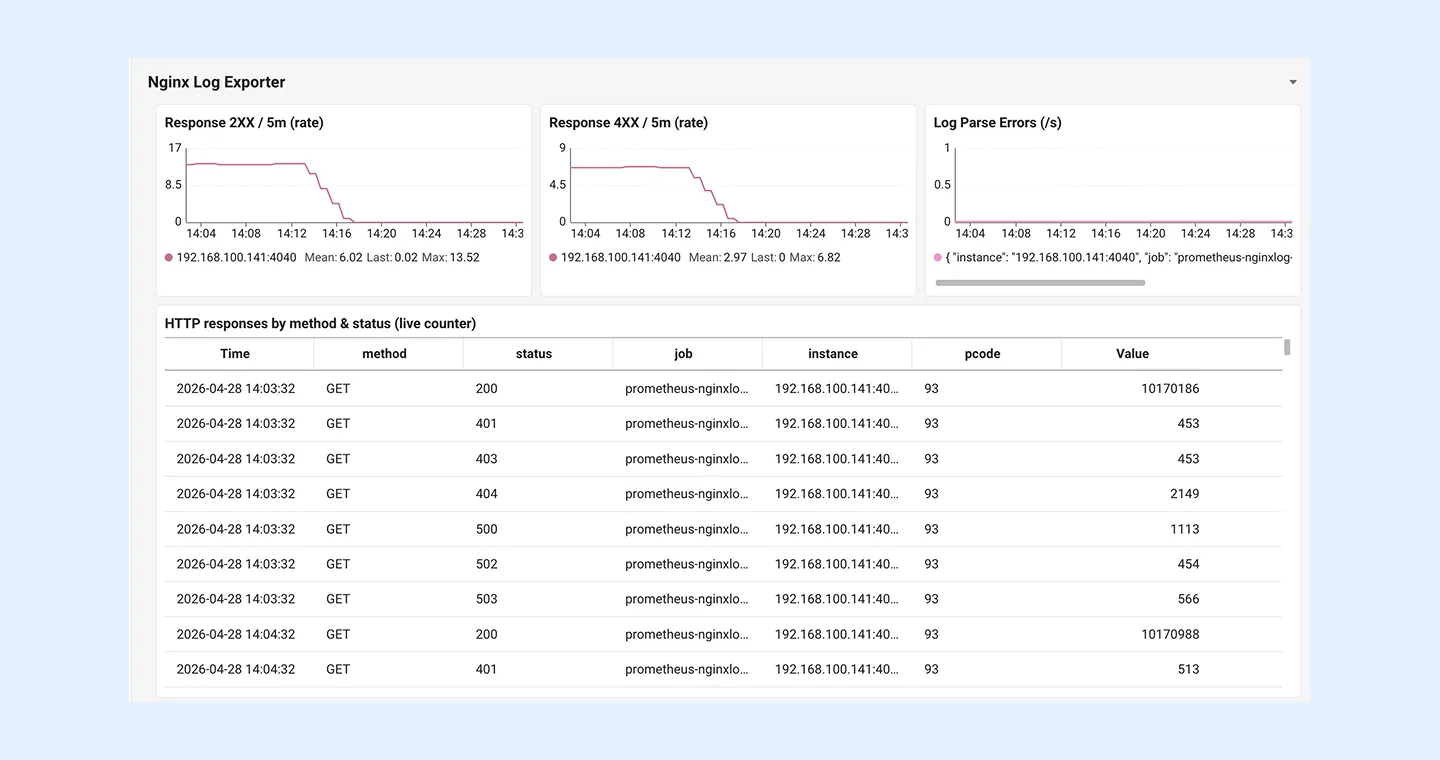This screenshot has width=1440, height=760.
Task: Click the Mean: 6.02 stat in Response 2XX legend
Action: pyautogui.click(x=335, y=257)
